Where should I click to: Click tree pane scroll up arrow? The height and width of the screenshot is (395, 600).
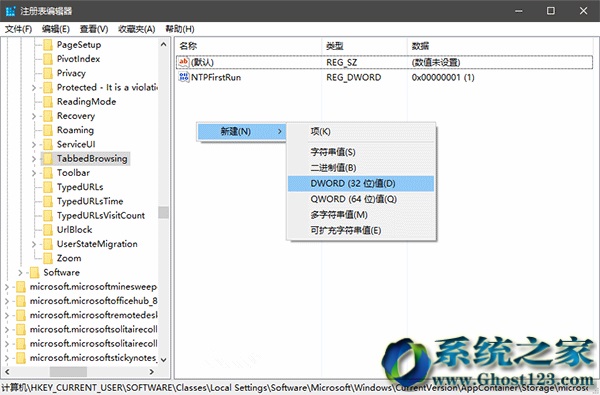coord(163,44)
